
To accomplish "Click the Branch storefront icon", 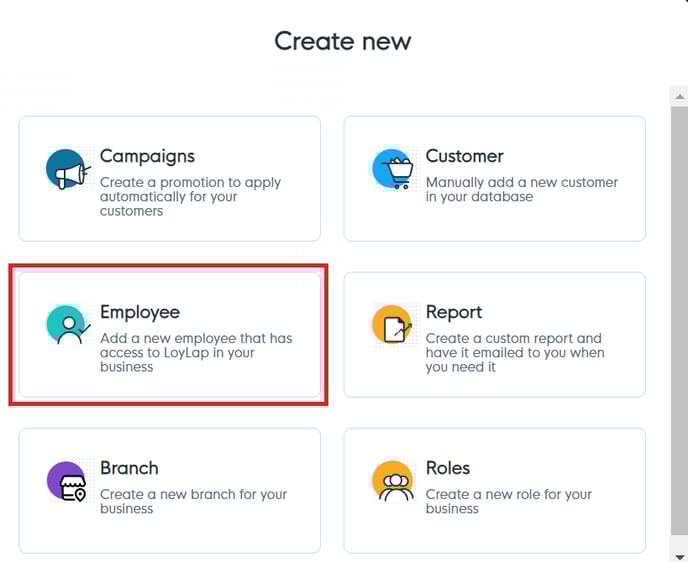I will coord(67,482).
